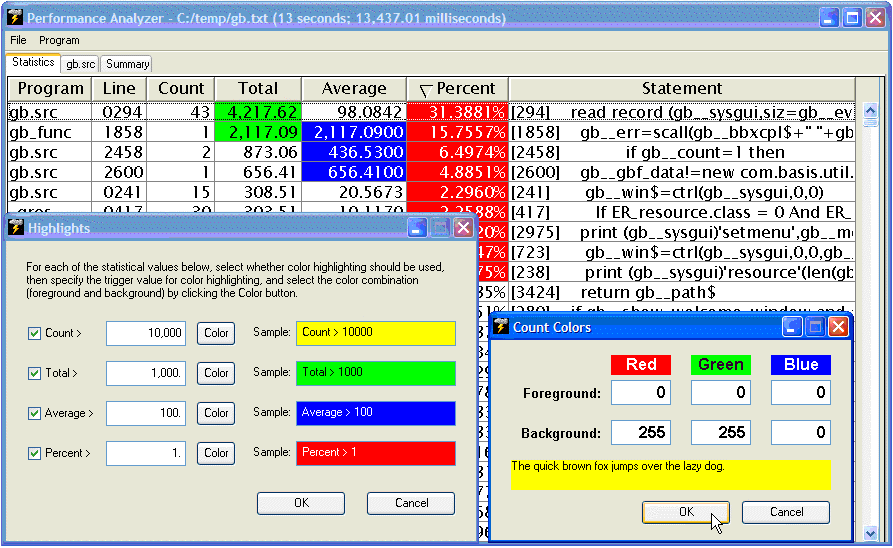This screenshot has height=548, width=893.
Task: Switch to the gb.src tab
Action: 80,64
